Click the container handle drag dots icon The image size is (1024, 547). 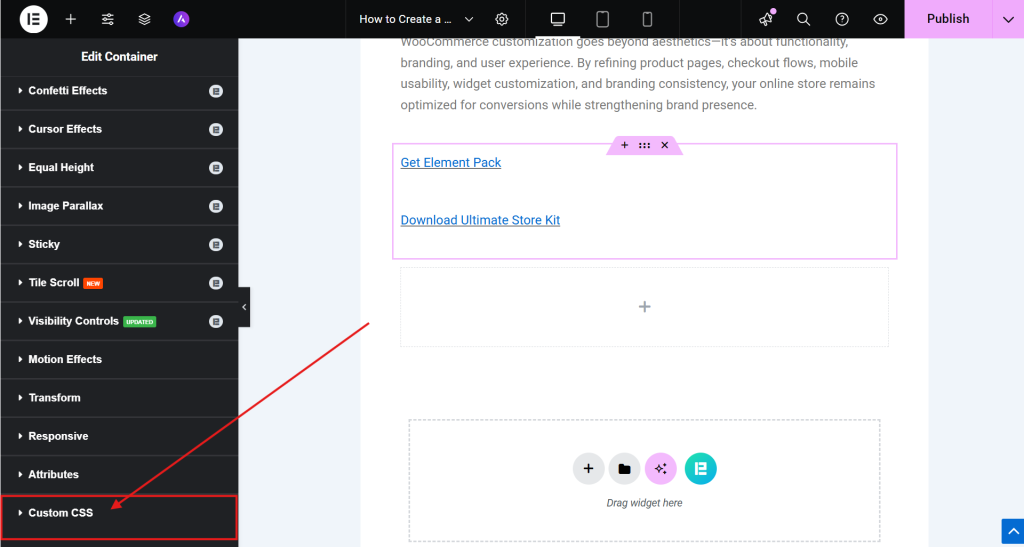(x=645, y=145)
